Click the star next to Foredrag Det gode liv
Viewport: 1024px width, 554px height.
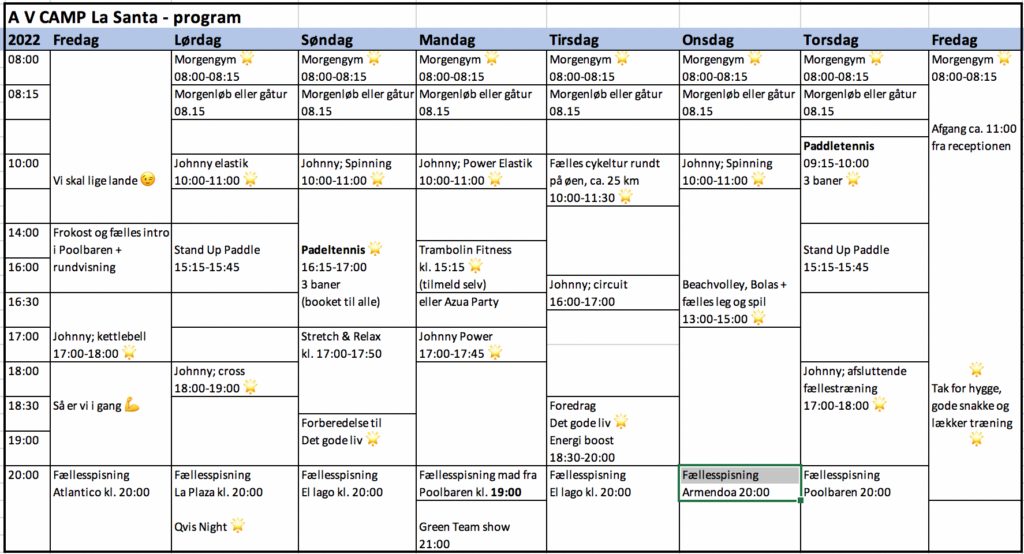tap(621, 421)
